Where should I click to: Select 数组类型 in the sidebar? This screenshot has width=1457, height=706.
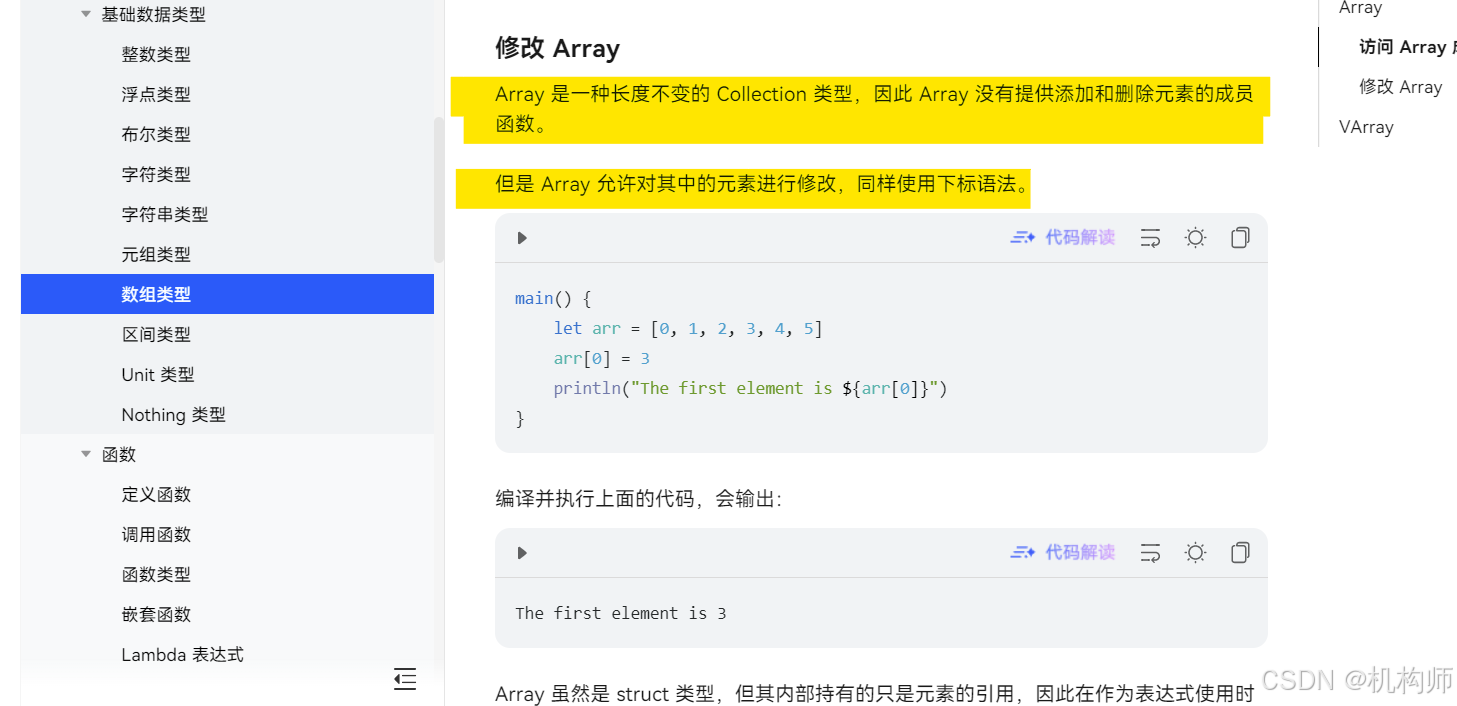pos(156,294)
